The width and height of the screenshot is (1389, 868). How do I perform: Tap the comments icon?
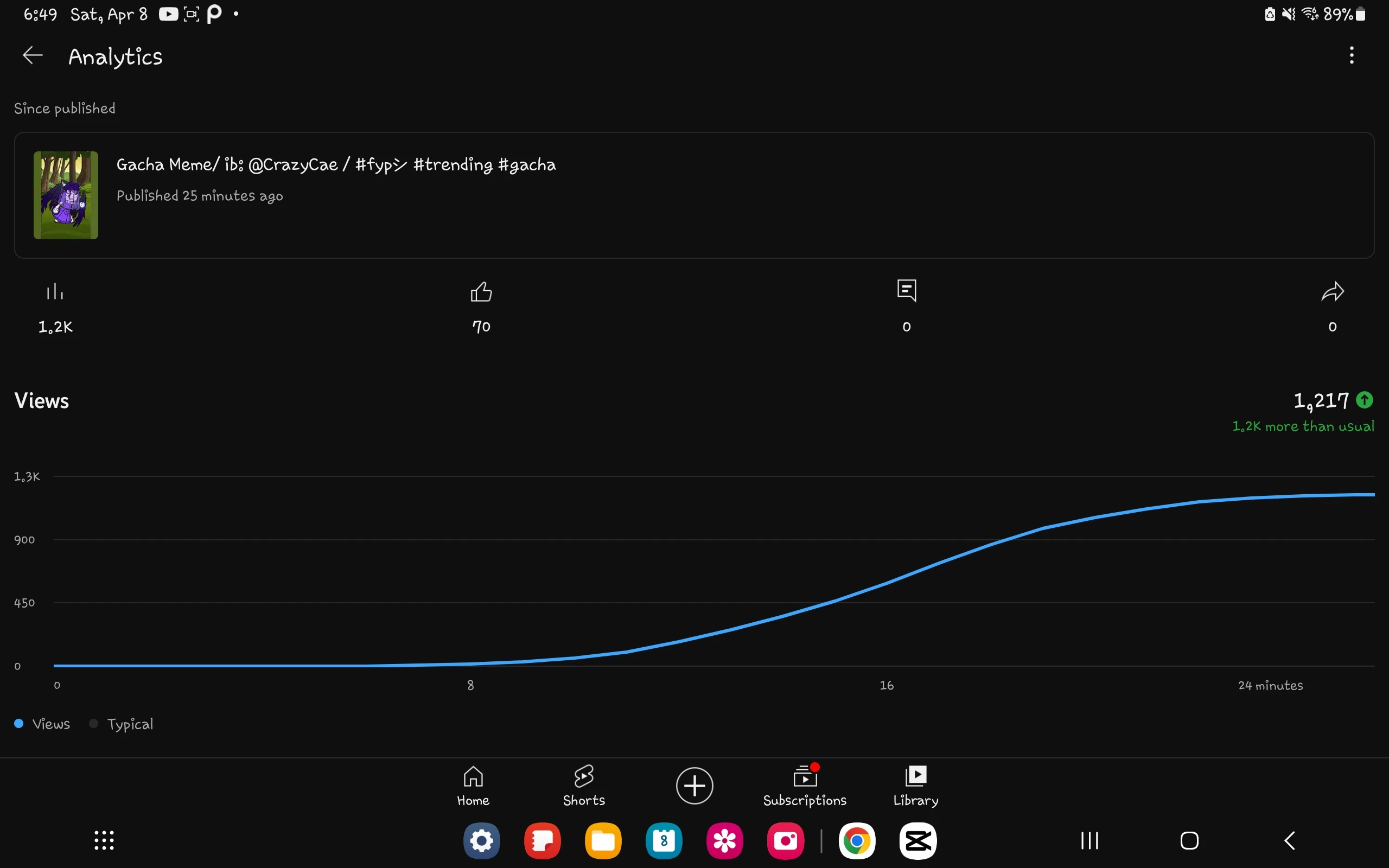point(906,291)
